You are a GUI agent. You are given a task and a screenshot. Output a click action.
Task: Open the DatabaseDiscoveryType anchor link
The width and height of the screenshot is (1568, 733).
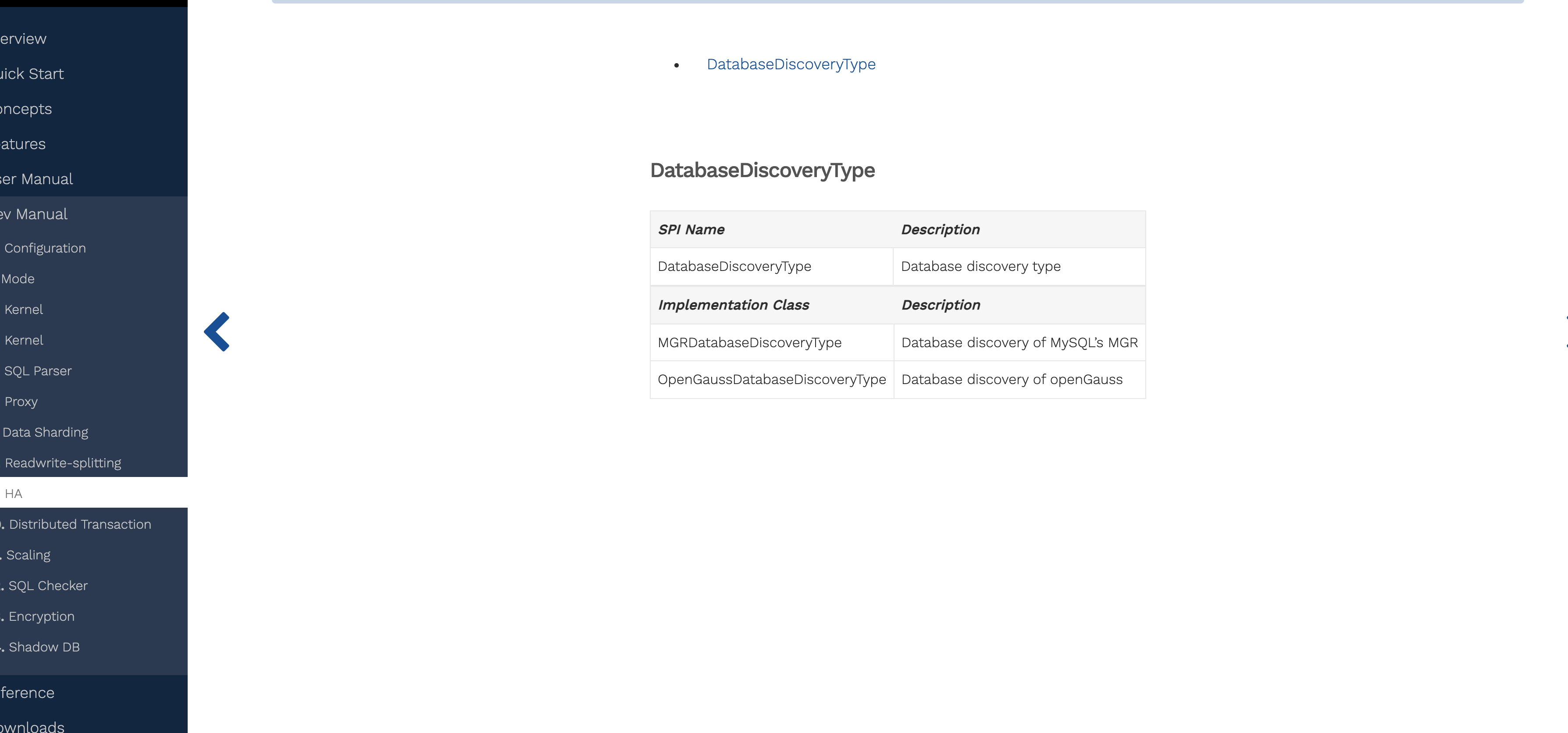click(x=791, y=64)
